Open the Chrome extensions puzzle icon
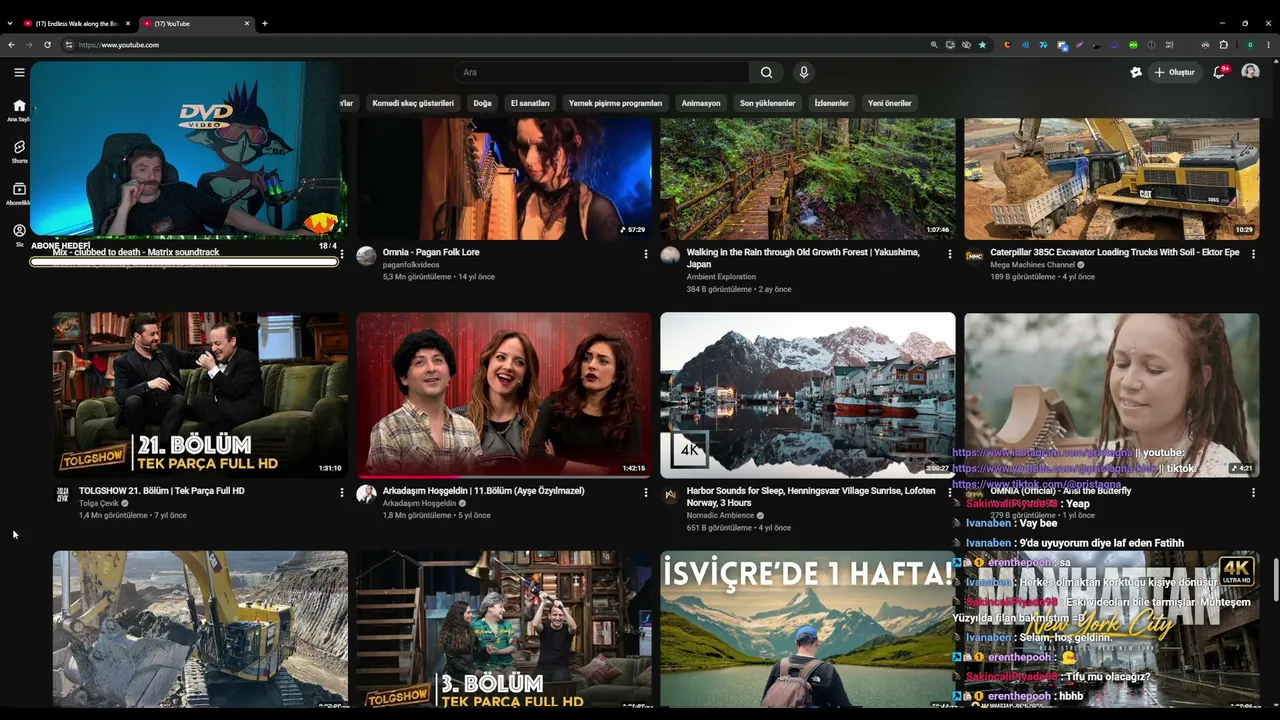Viewport: 1280px width, 720px height. coord(1223,45)
